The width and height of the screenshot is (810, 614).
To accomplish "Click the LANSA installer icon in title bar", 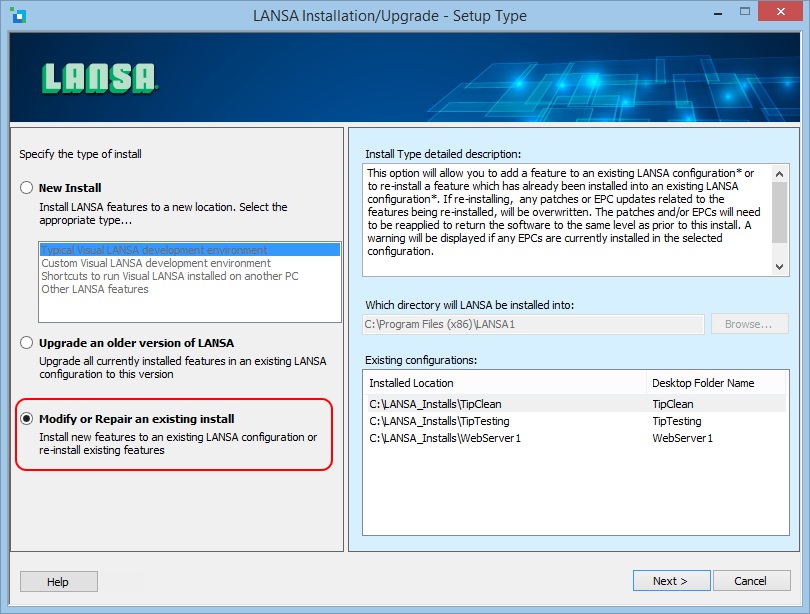I will click(x=18, y=15).
